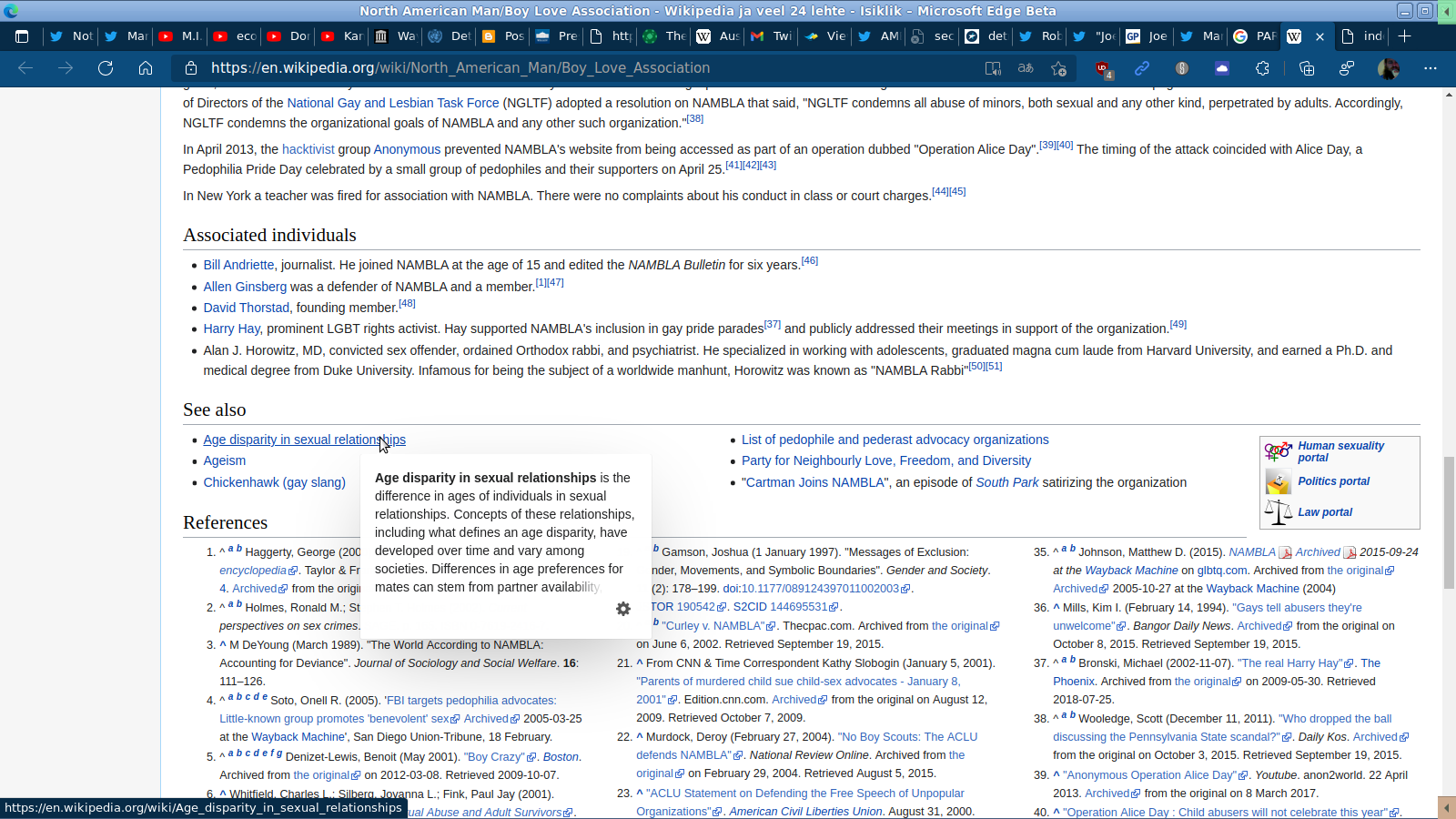
Task: Jump to citation 38
Action: tap(695, 118)
